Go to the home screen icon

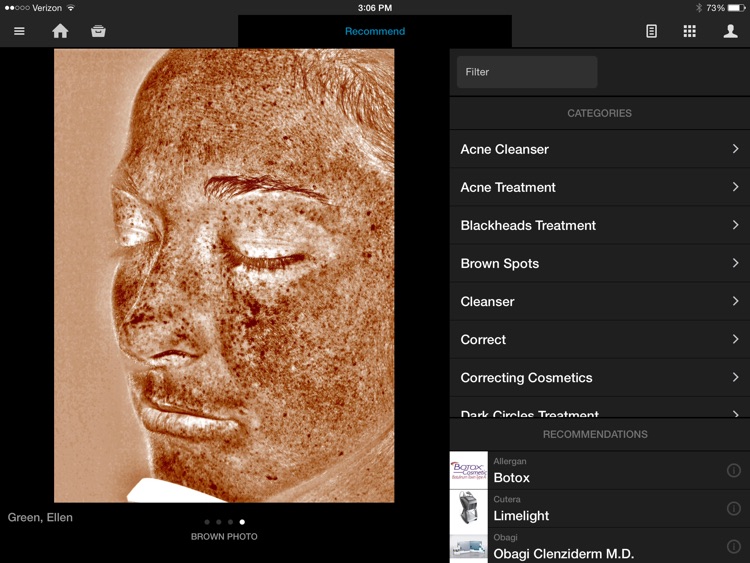[60, 31]
